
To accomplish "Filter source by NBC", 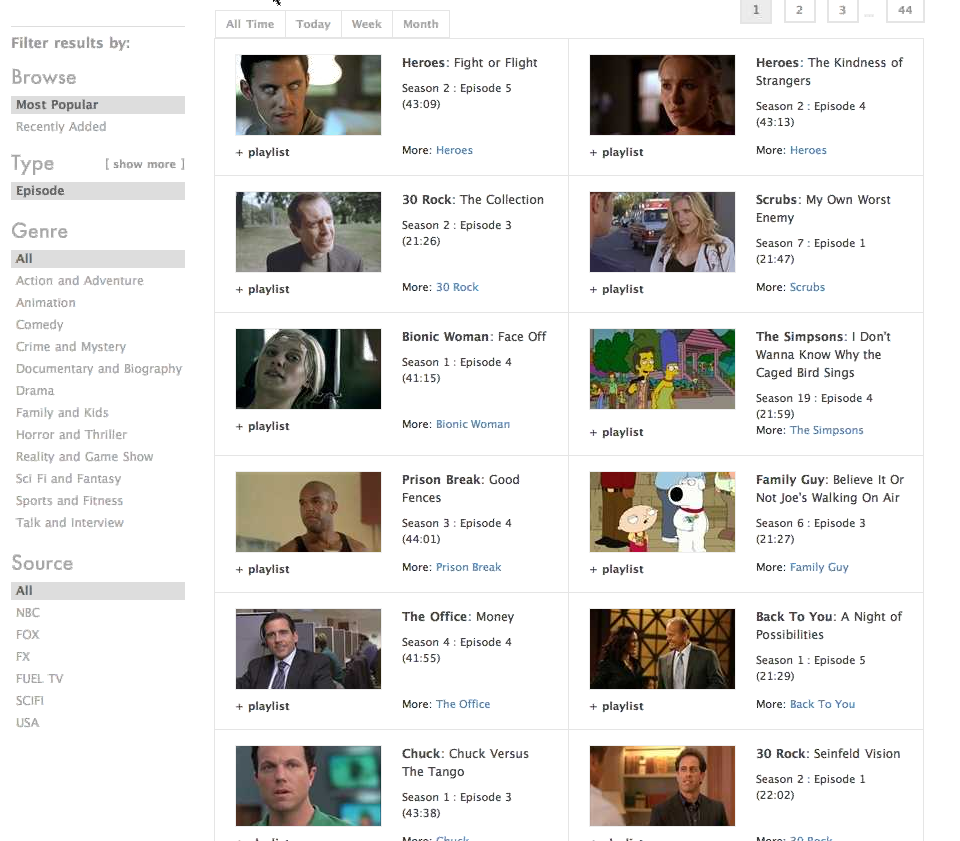I will 28,613.
